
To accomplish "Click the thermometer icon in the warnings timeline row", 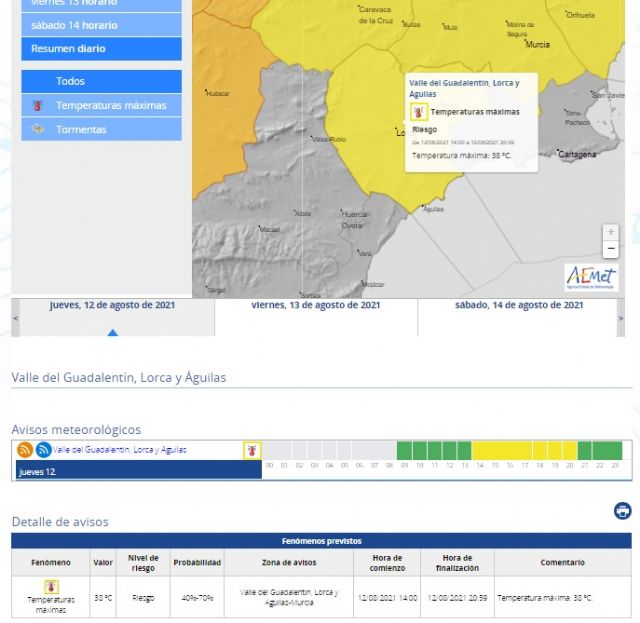I will [x=252, y=450].
